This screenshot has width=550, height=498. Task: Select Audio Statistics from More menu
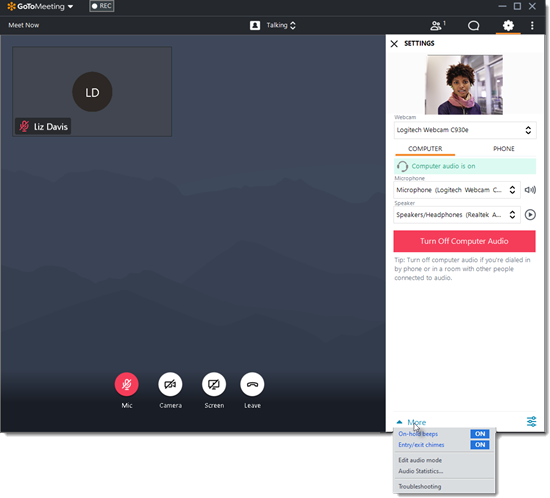420,471
